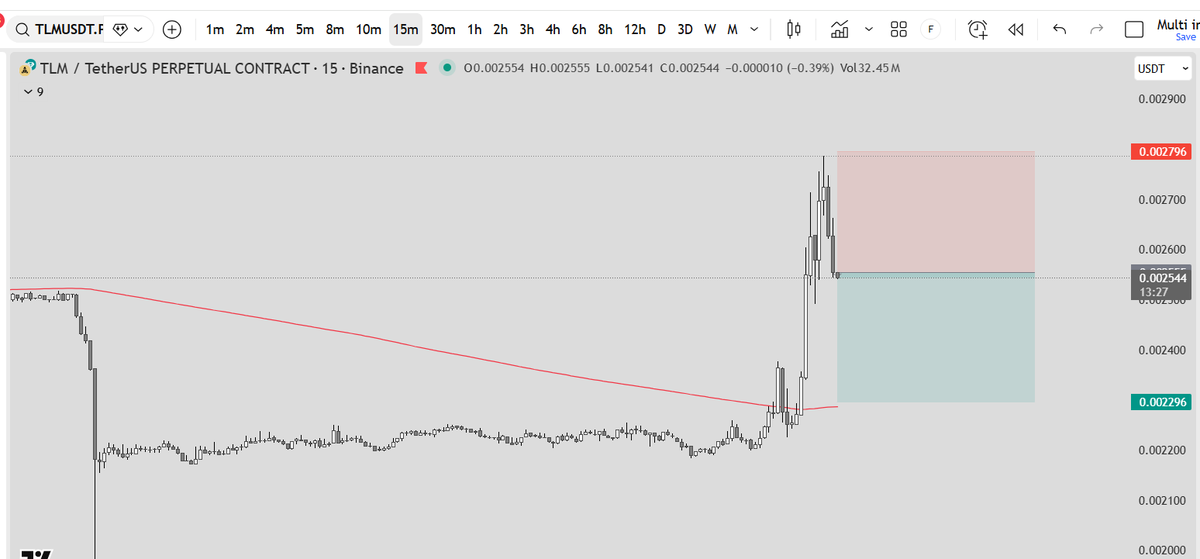Expand the timeframe list chevron after M
Screen dimensions: 1200x559
[x=754, y=30]
